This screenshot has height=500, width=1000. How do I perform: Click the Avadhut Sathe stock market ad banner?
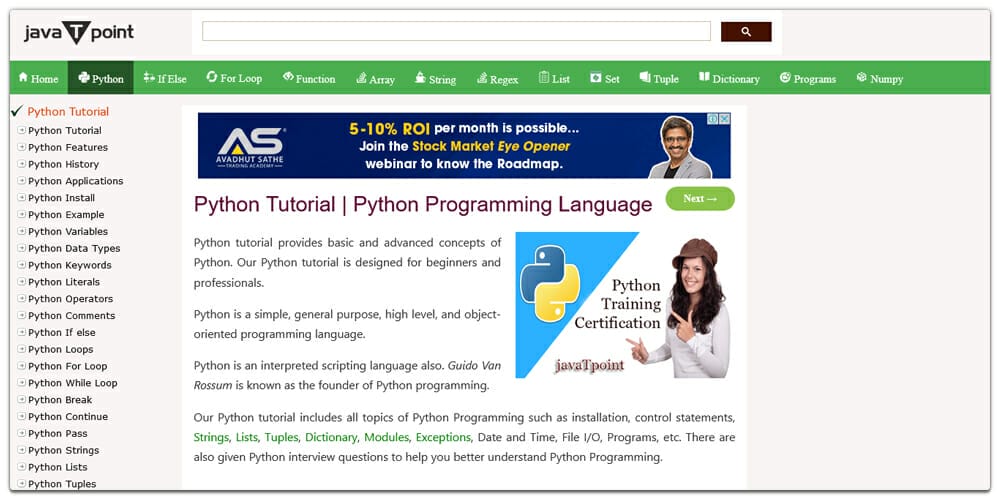464,145
